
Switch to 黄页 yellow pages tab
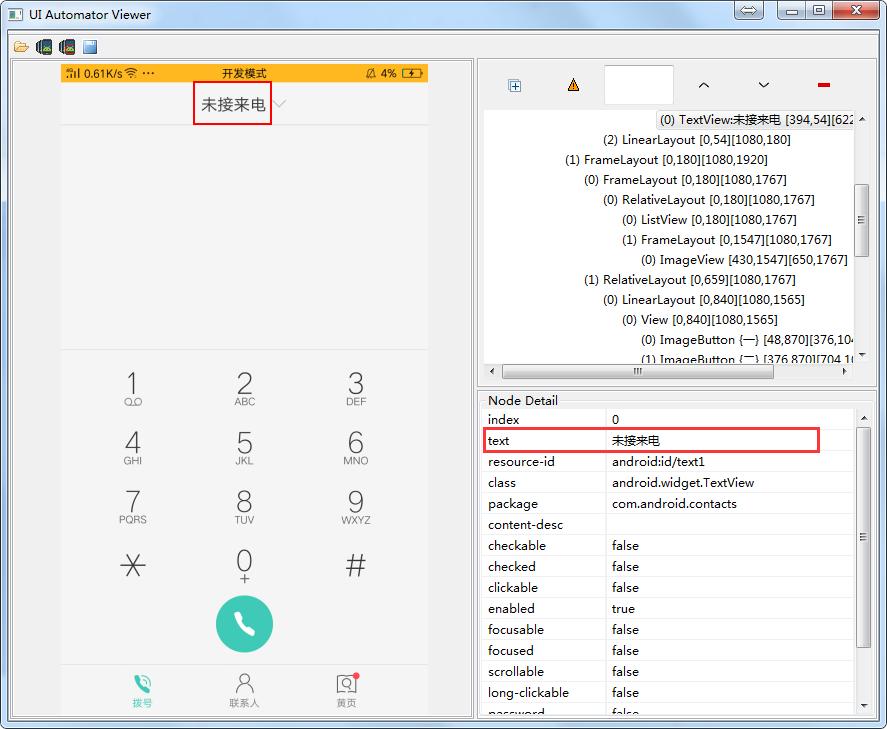347,691
